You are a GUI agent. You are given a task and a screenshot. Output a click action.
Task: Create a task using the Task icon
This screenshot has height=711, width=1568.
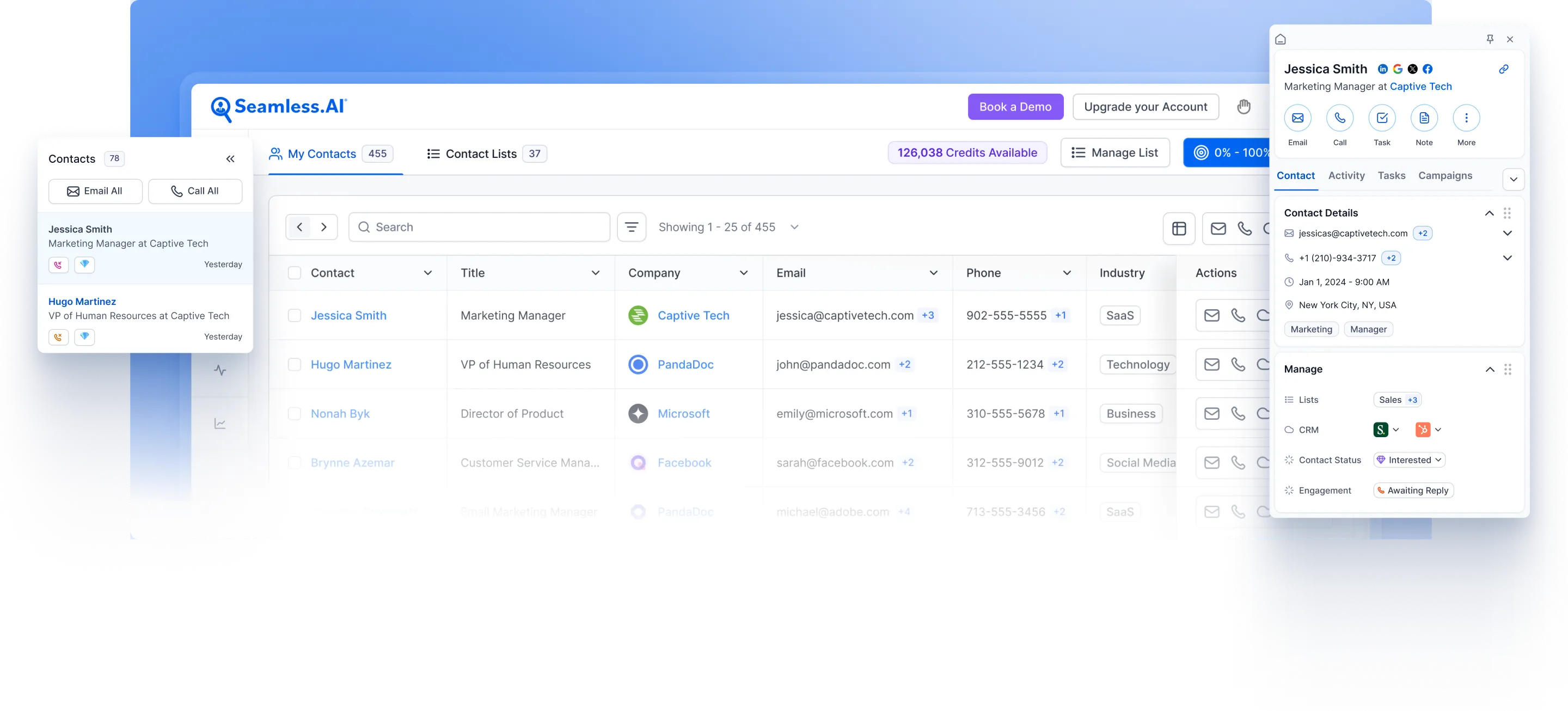tap(1382, 118)
